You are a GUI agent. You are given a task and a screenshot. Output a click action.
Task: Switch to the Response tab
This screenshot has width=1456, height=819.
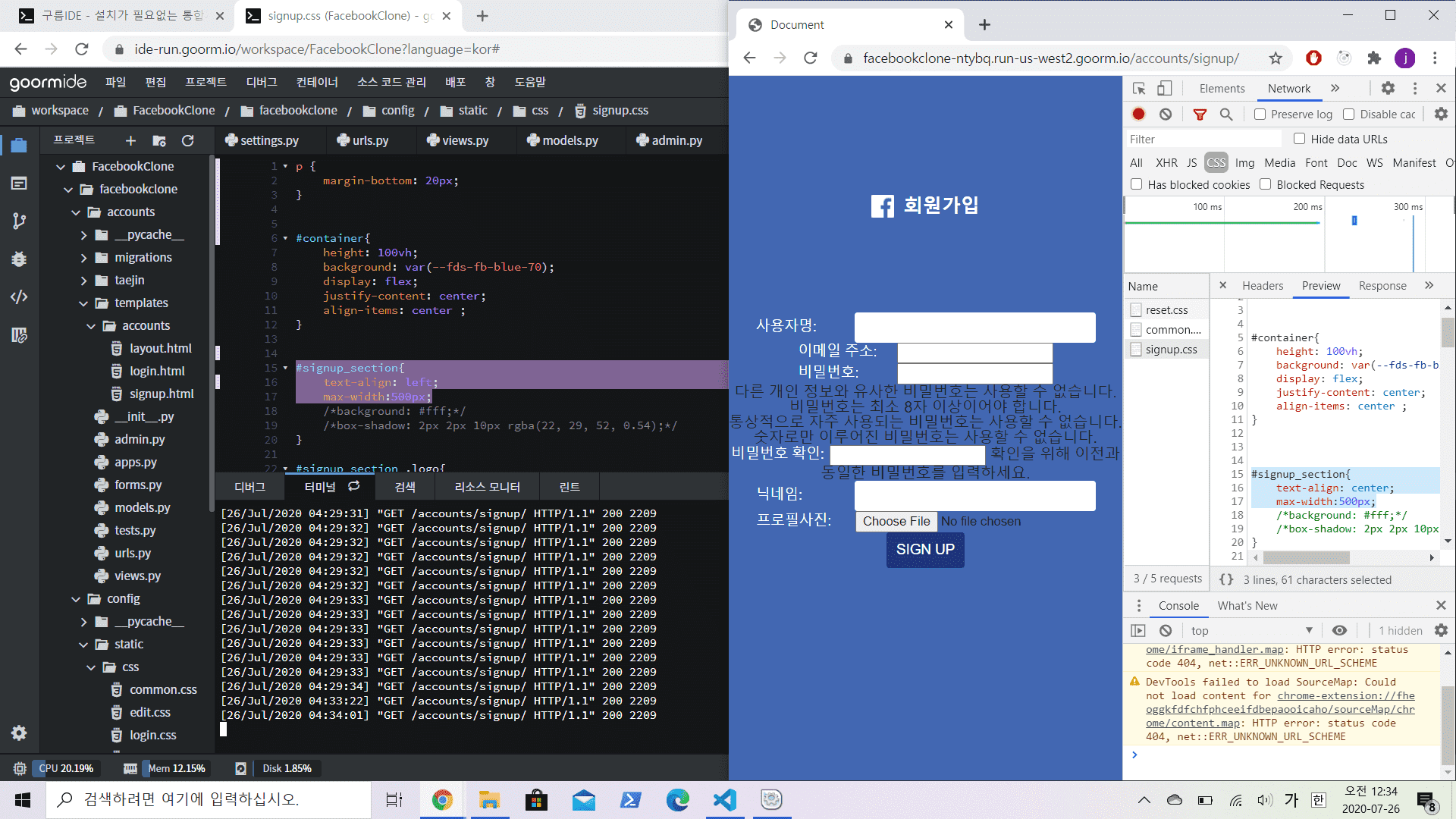point(1382,285)
